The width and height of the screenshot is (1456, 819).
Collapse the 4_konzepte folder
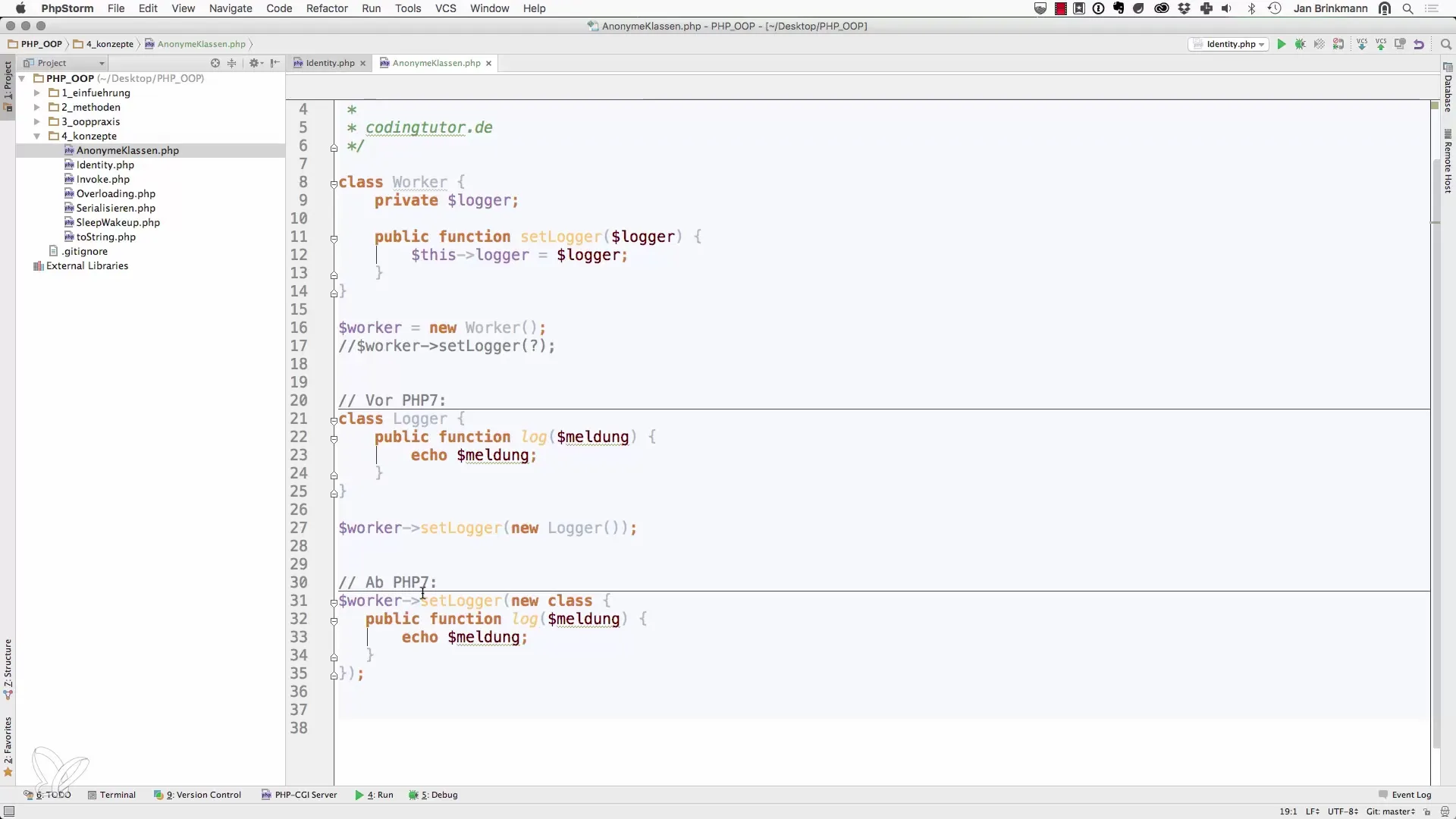click(x=36, y=136)
